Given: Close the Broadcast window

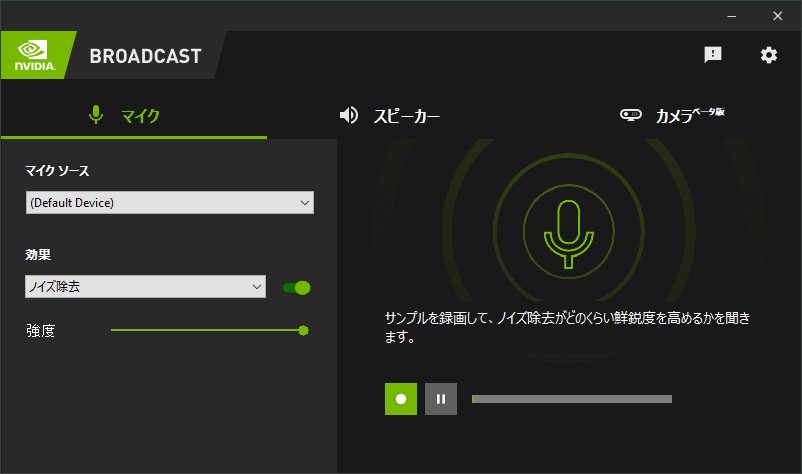Looking at the screenshot, I should [x=777, y=16].
